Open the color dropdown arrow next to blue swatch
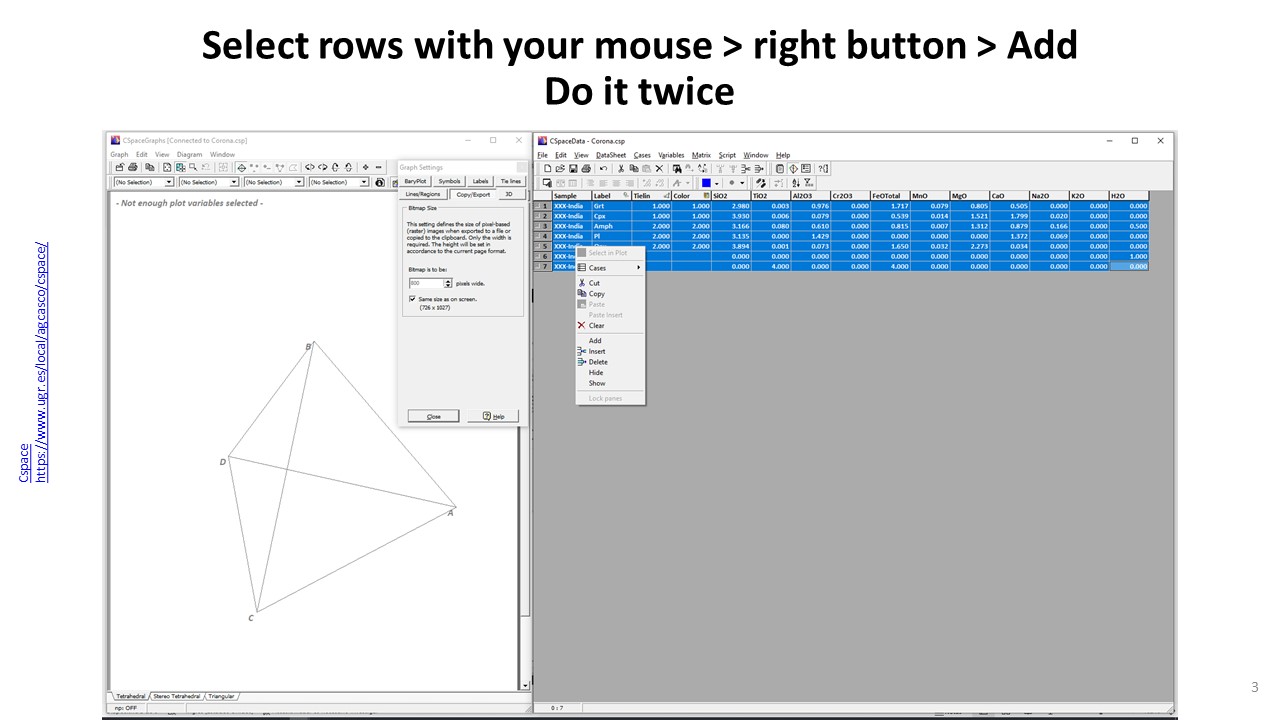The image size is (1280, 720). [717, 183]
